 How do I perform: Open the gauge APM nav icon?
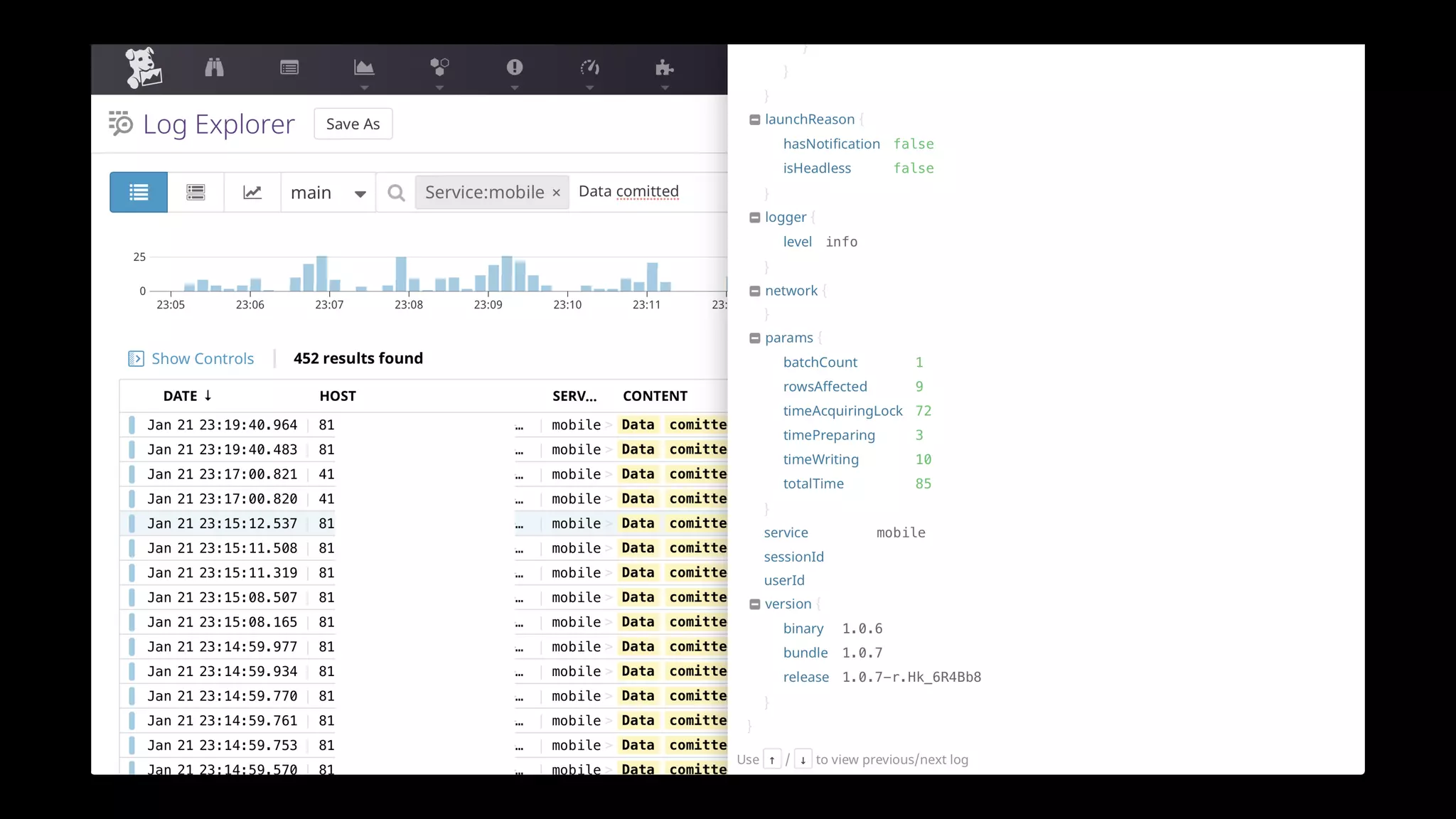coord(589,68)
